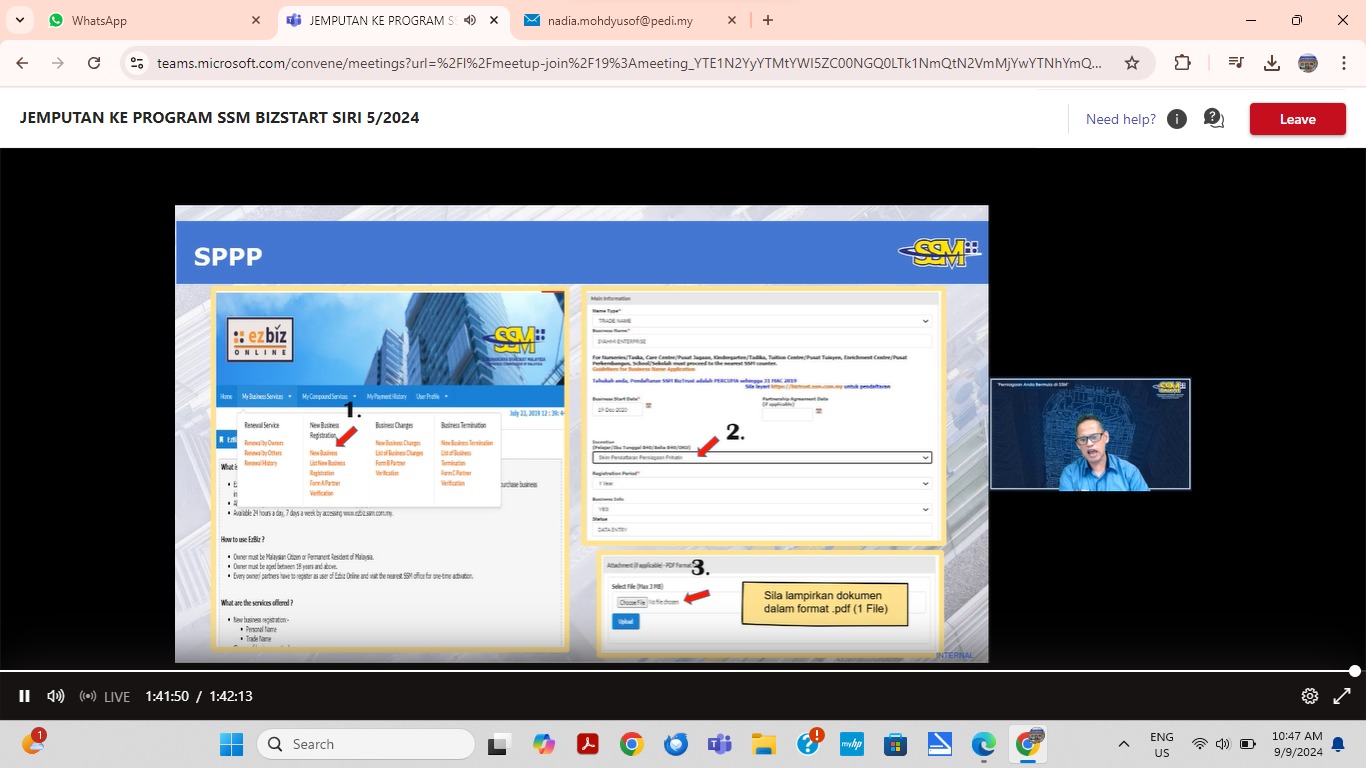This screenshot has height=768, width=1366.
Task: Open the Windows Start menu
Action: coord(232,744)
